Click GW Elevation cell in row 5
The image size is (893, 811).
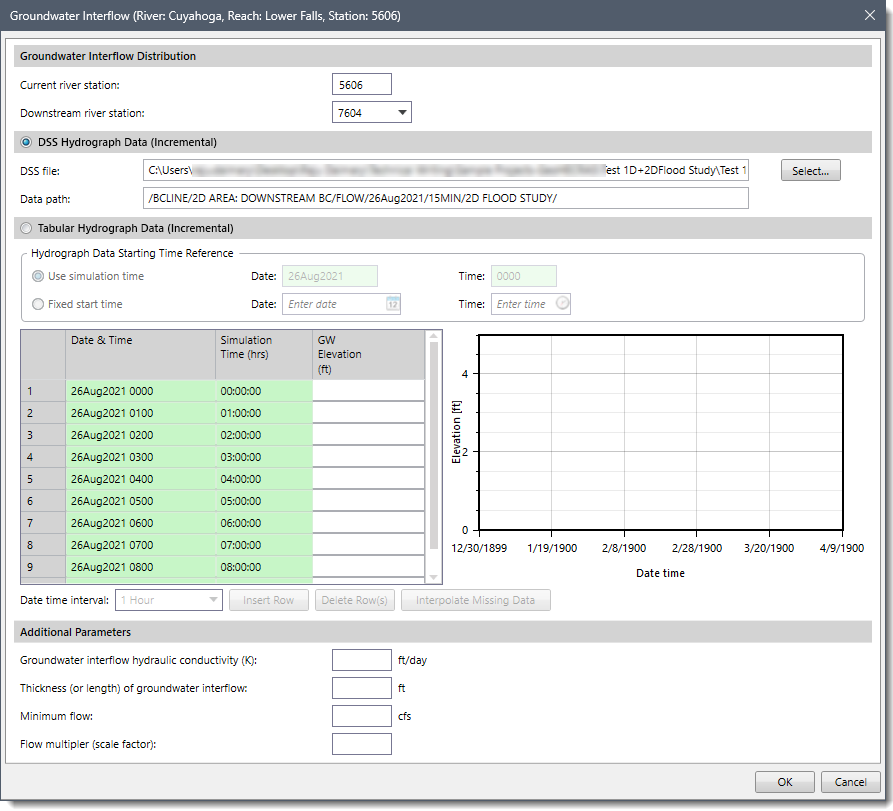(x=368, y=479)
